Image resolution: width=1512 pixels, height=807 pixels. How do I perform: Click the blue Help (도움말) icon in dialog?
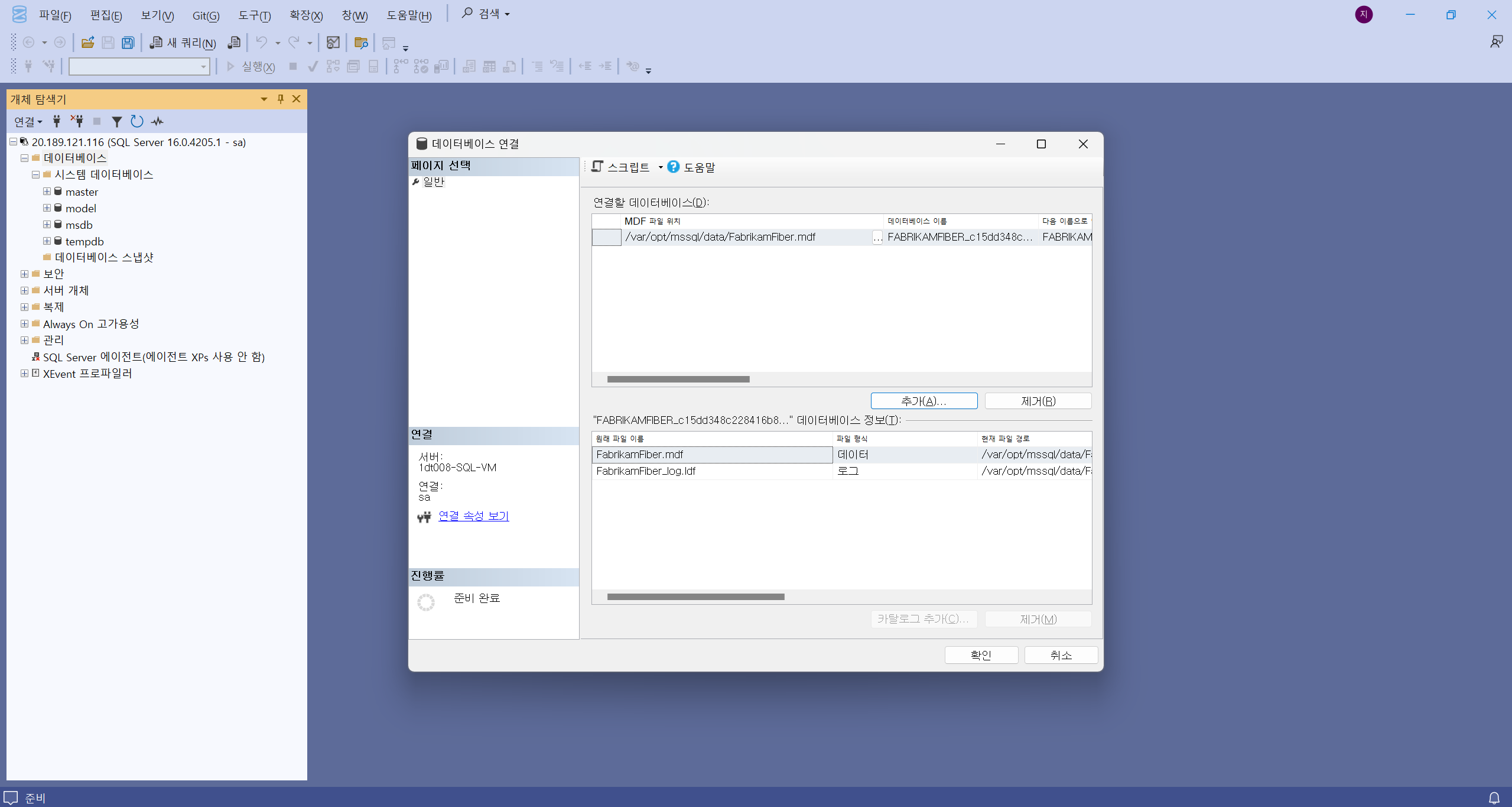673,167
